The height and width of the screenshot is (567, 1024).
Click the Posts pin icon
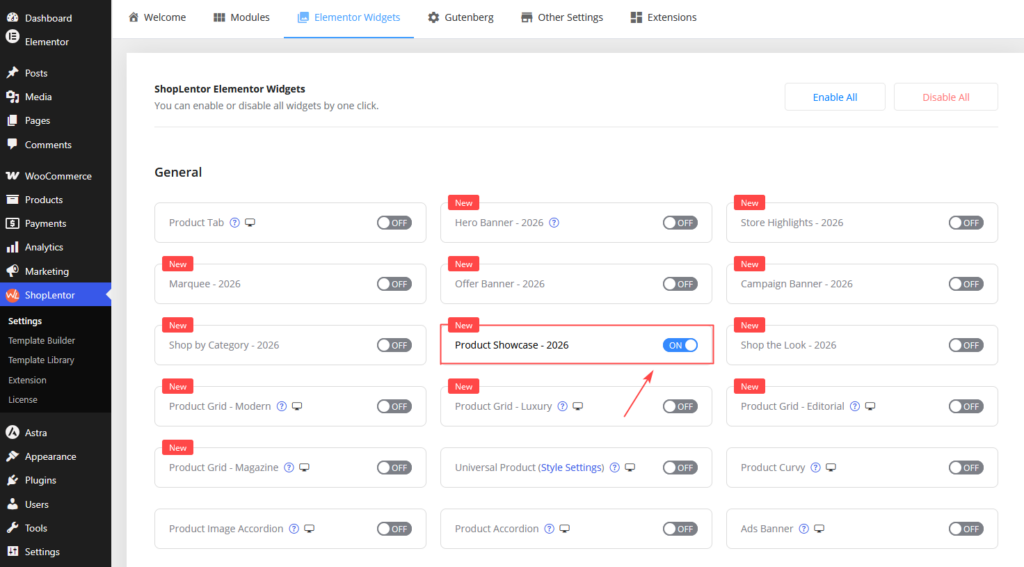coord(12,73)
